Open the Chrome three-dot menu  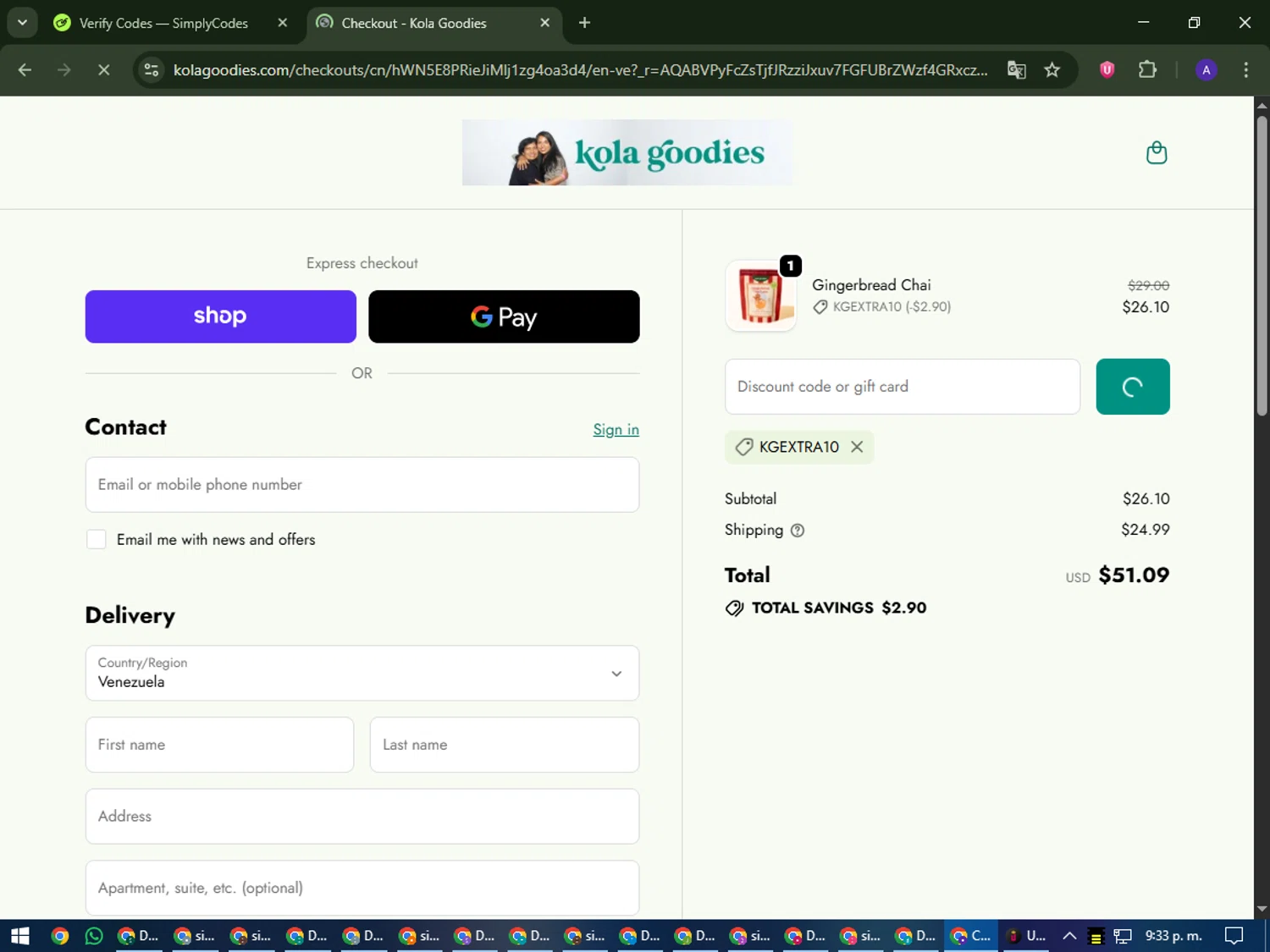(1245, 70)
